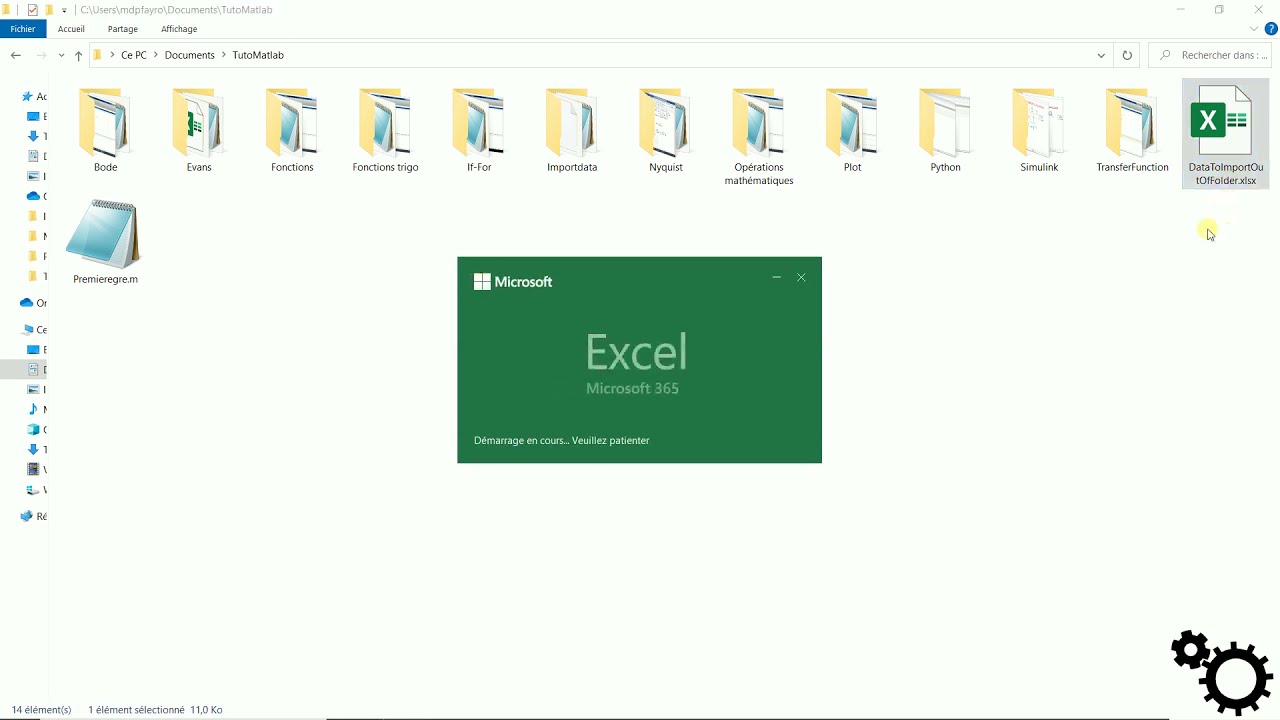The image size is (1280, 720).
Task: Expand the chevron after Ce PC breadcrumb
Action: [x=155, y=55]
